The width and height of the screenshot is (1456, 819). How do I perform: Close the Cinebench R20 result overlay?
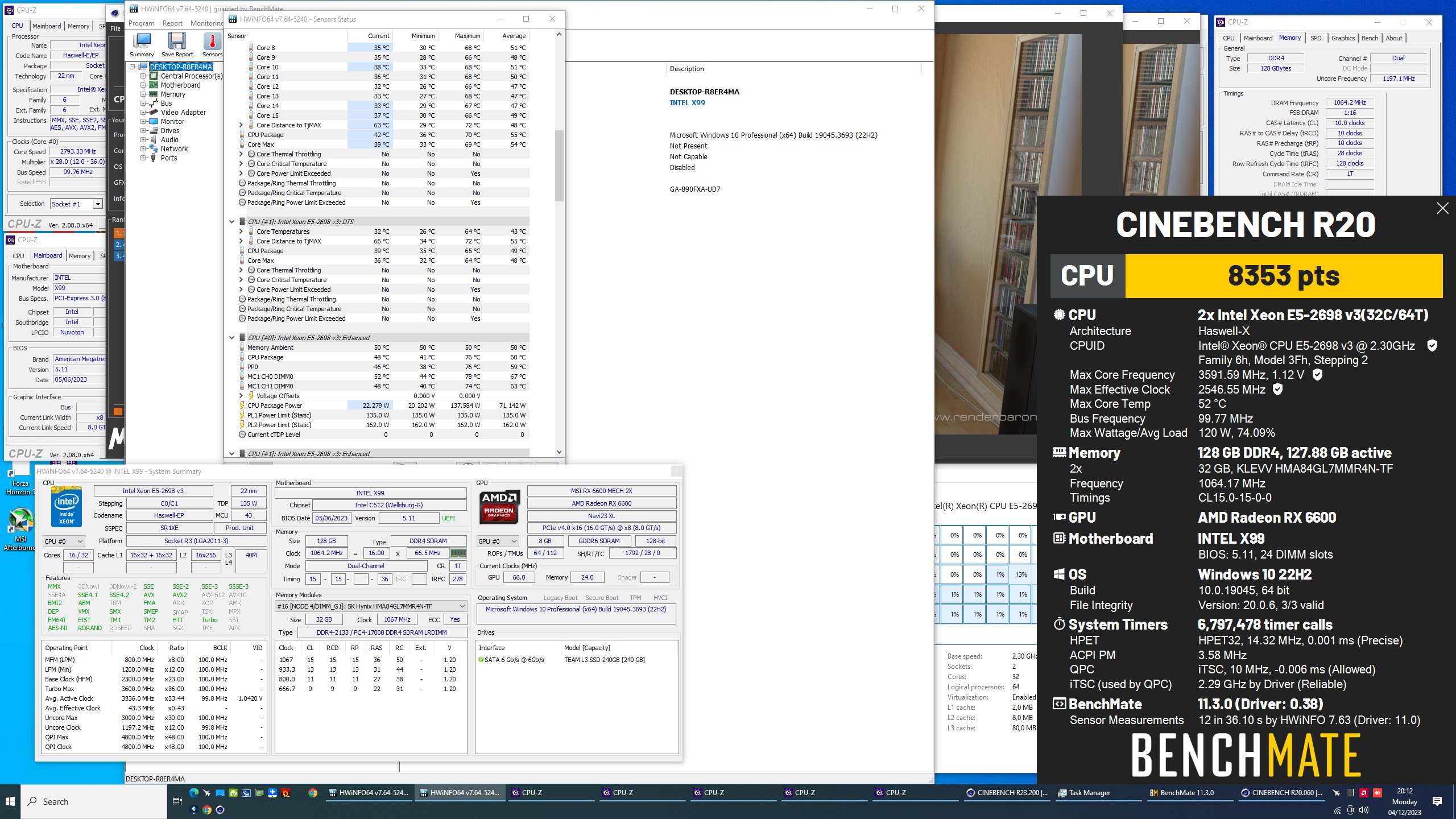pyautogui.click(x=1442, y=208)
